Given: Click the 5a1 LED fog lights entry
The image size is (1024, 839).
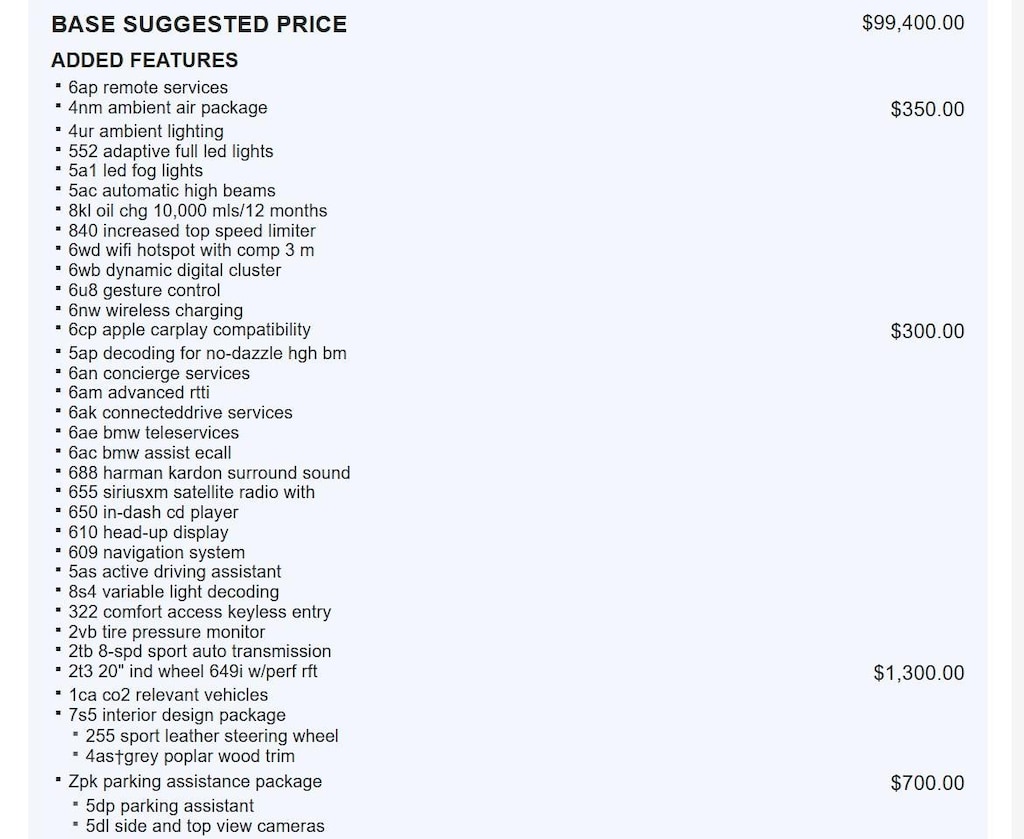Looking at the screenshot, I should [x=135, y=171].
